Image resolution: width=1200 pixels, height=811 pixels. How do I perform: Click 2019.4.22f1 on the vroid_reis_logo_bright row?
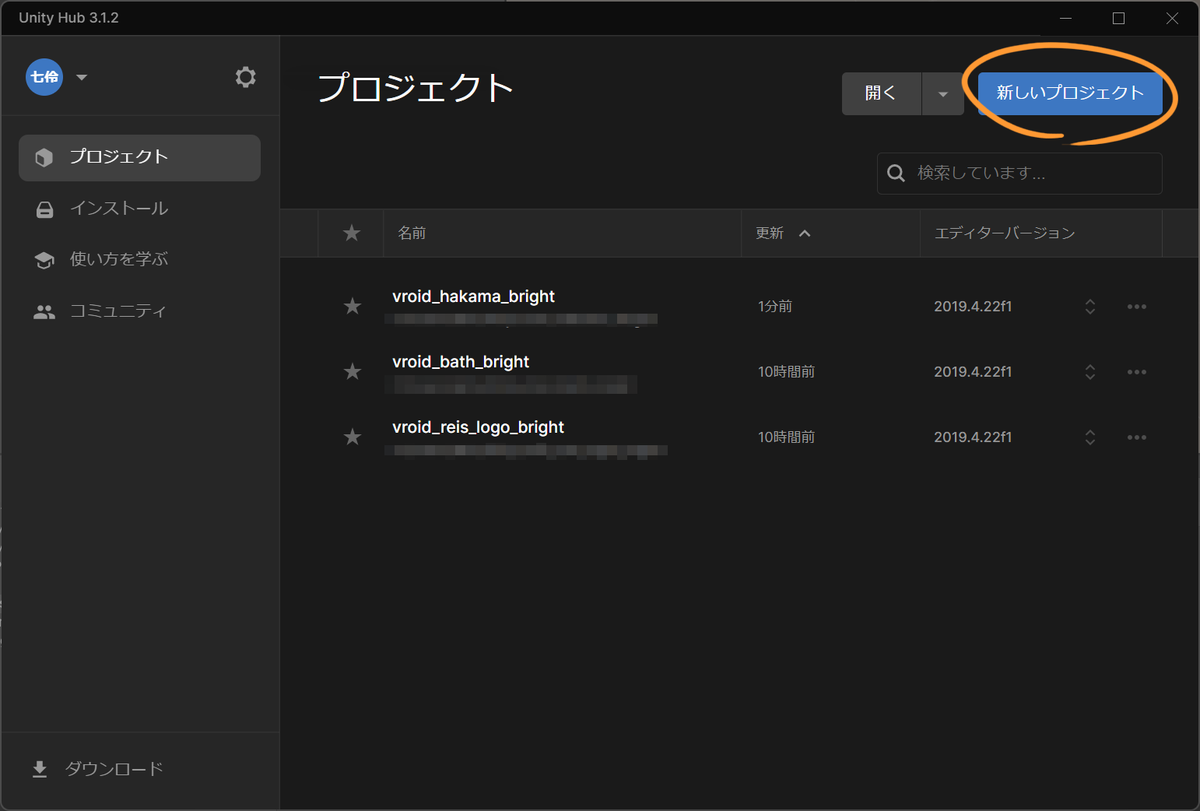[973, 437]
